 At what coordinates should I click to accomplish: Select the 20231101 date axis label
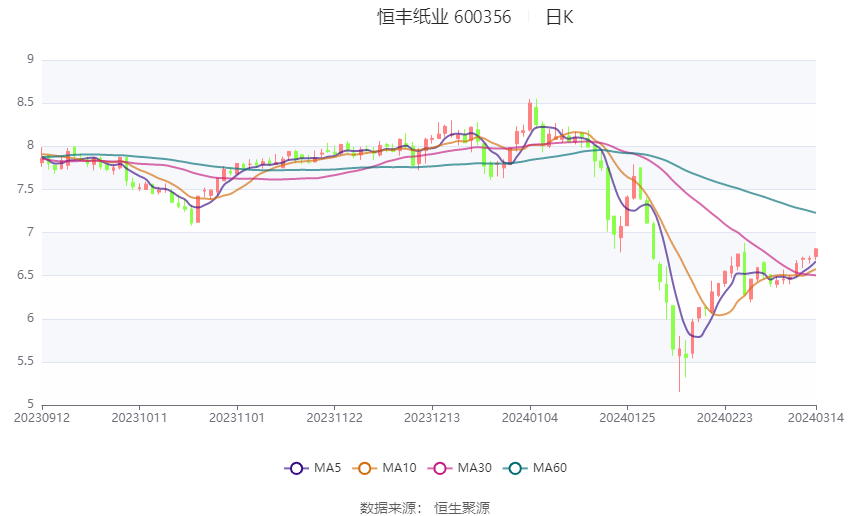point(237,418)
